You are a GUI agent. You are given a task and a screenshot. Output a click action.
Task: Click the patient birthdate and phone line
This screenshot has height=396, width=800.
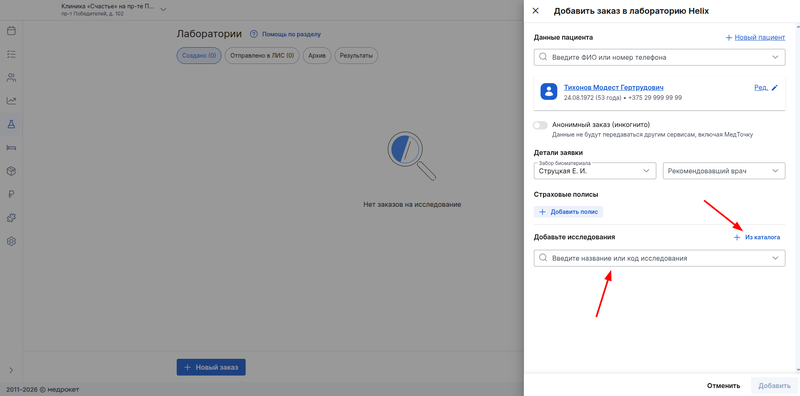click(623, 97)
